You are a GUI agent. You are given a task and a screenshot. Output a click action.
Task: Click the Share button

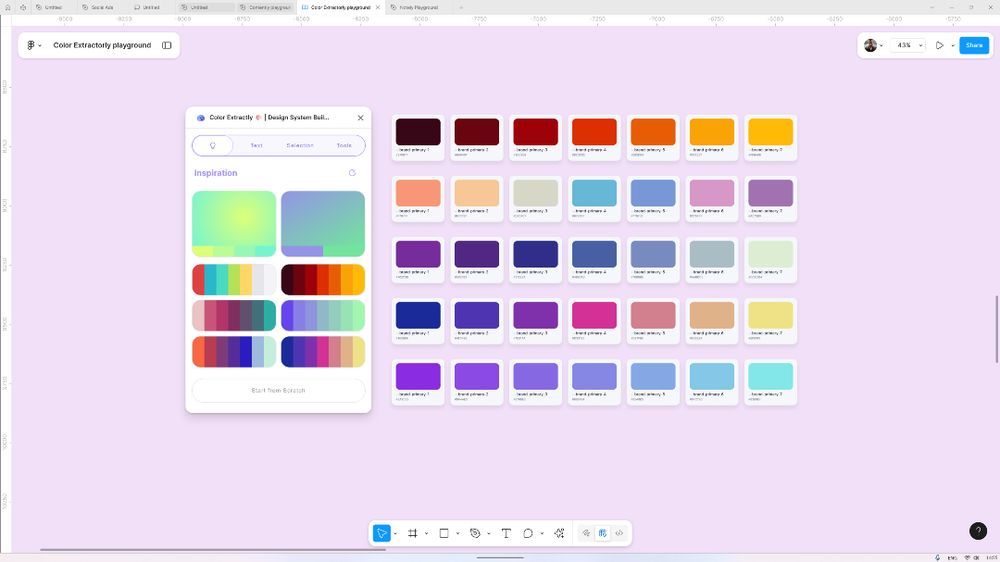click(974, 45)
